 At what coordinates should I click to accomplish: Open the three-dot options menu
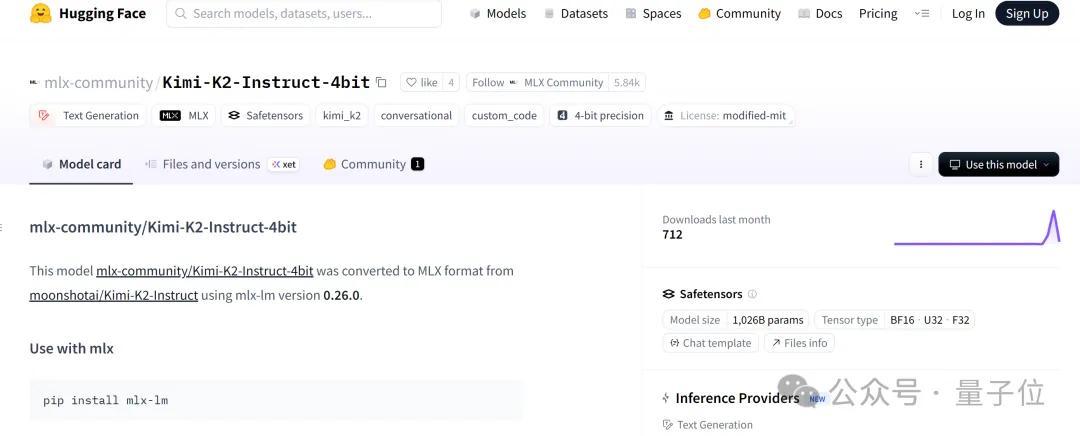coord(921,165)
